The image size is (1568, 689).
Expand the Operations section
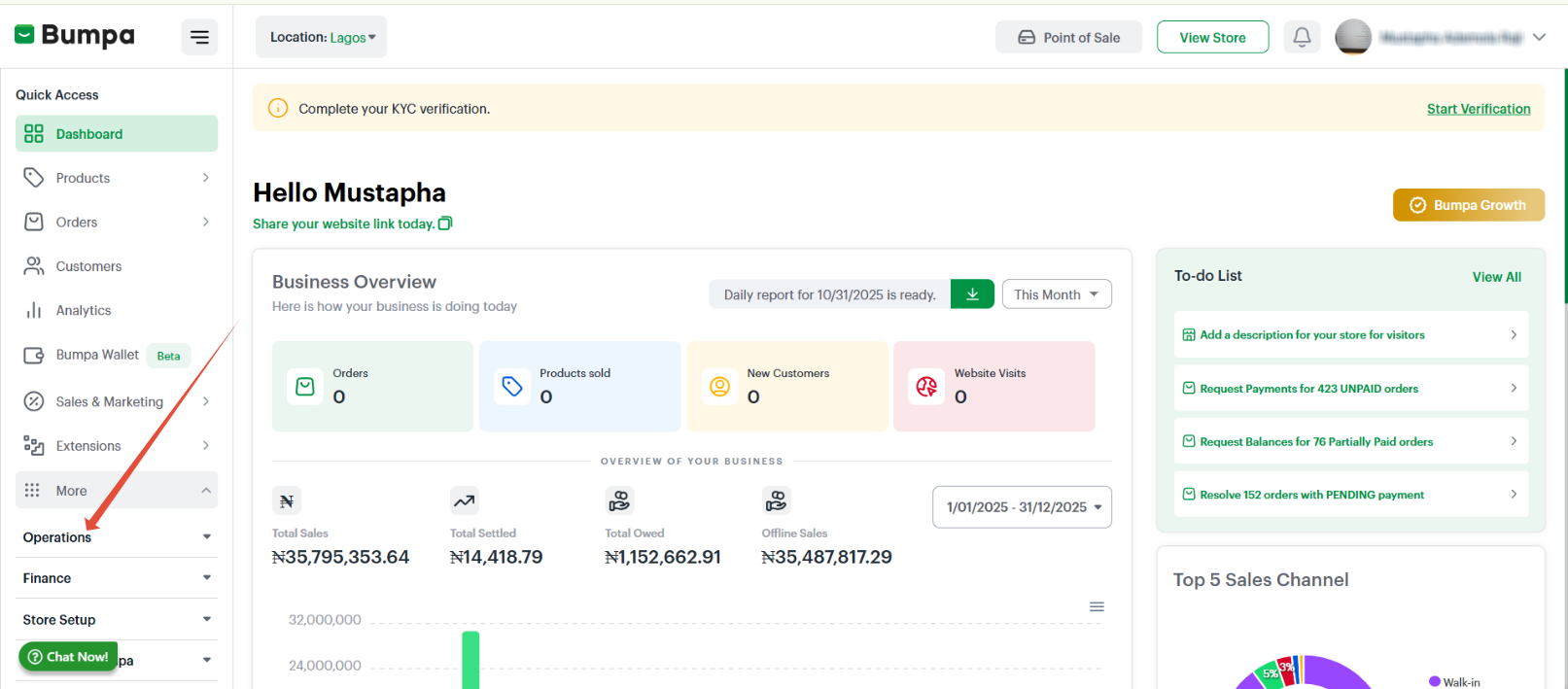tap(117, 537)
